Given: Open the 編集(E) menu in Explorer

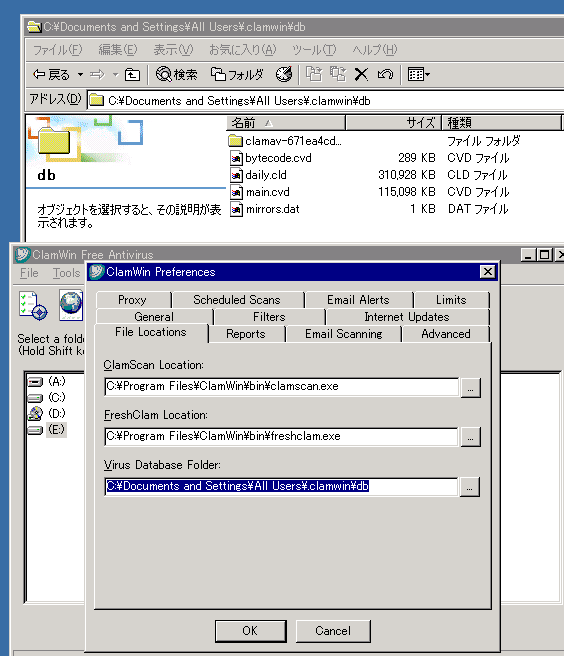Looking at the screenshot, I should point(118,50).
